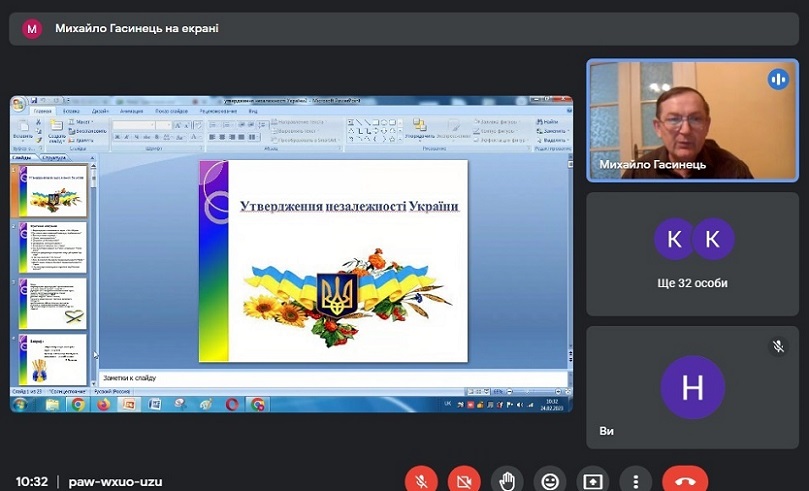Click the Windows Start button

pos(21,404)
